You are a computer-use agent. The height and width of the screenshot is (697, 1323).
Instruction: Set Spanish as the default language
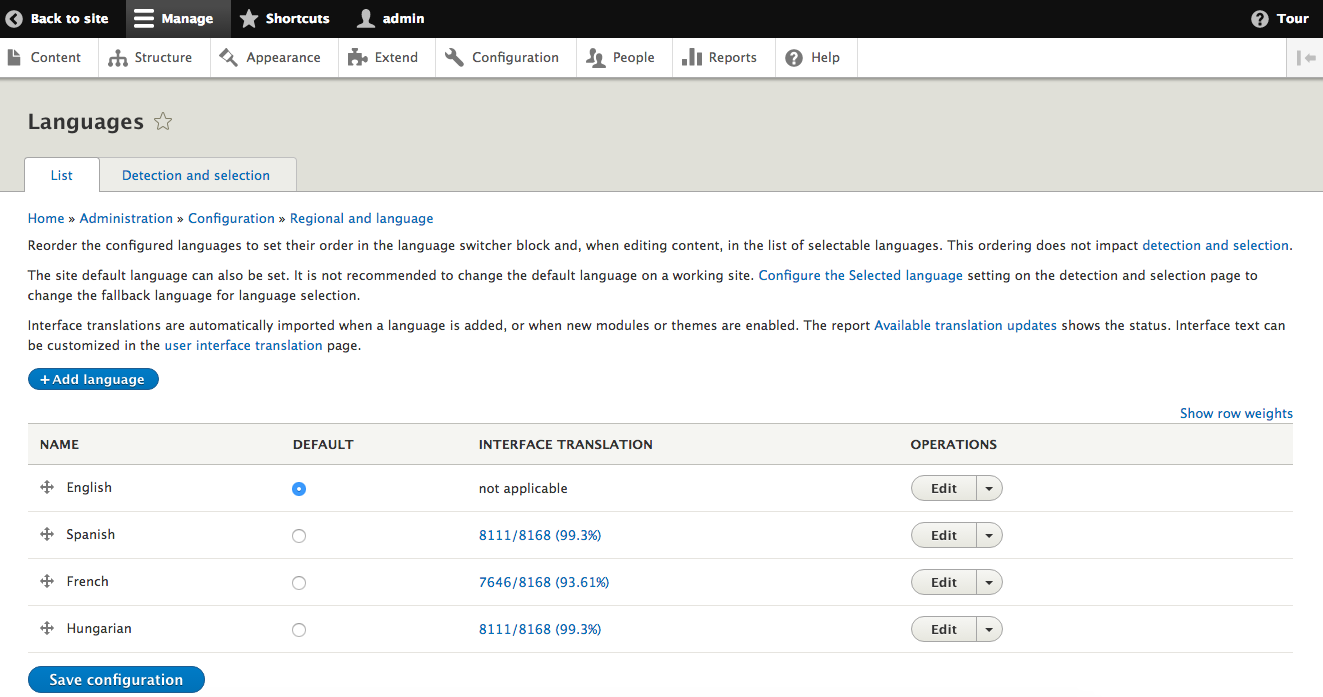(x=299, y=536)
